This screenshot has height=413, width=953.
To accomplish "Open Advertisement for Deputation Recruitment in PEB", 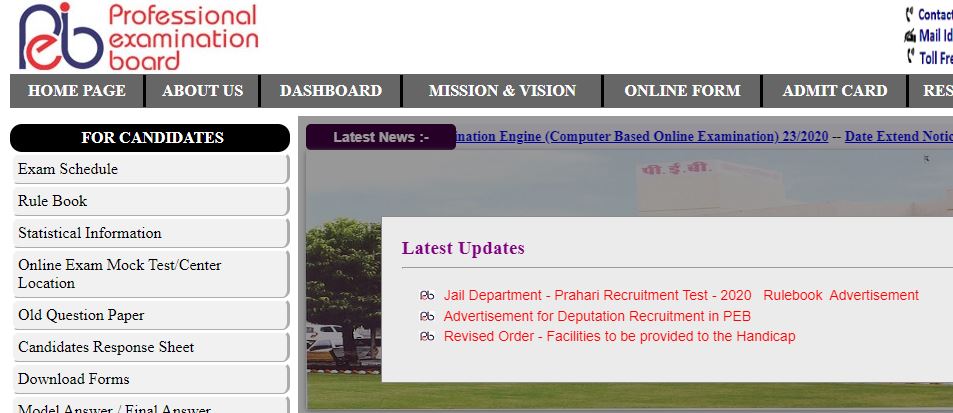I will tap(597, 316).
